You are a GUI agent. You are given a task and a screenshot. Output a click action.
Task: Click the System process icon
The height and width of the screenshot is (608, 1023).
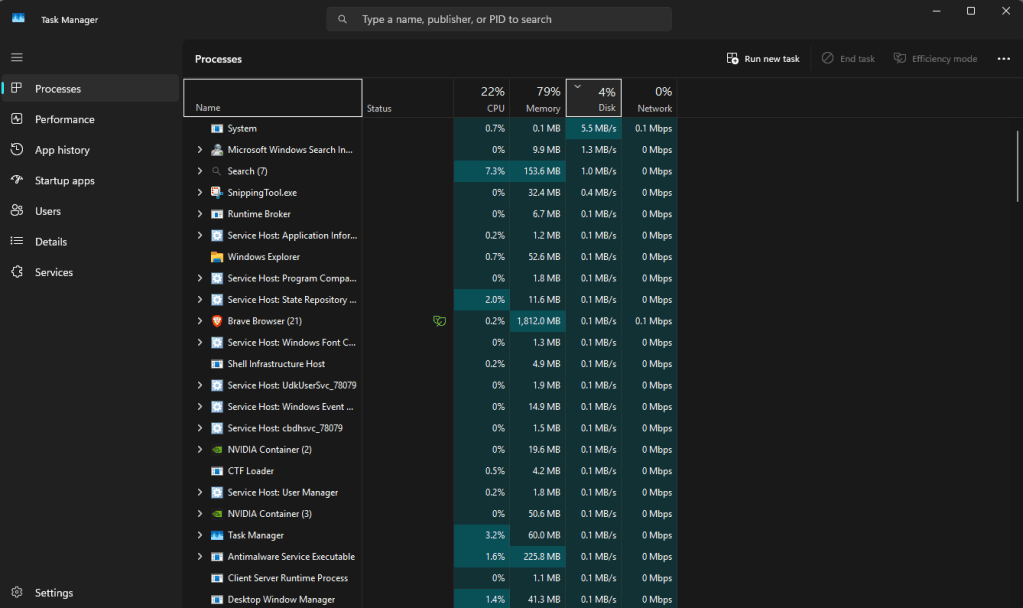pyautogui.click(x=217, y=129)
